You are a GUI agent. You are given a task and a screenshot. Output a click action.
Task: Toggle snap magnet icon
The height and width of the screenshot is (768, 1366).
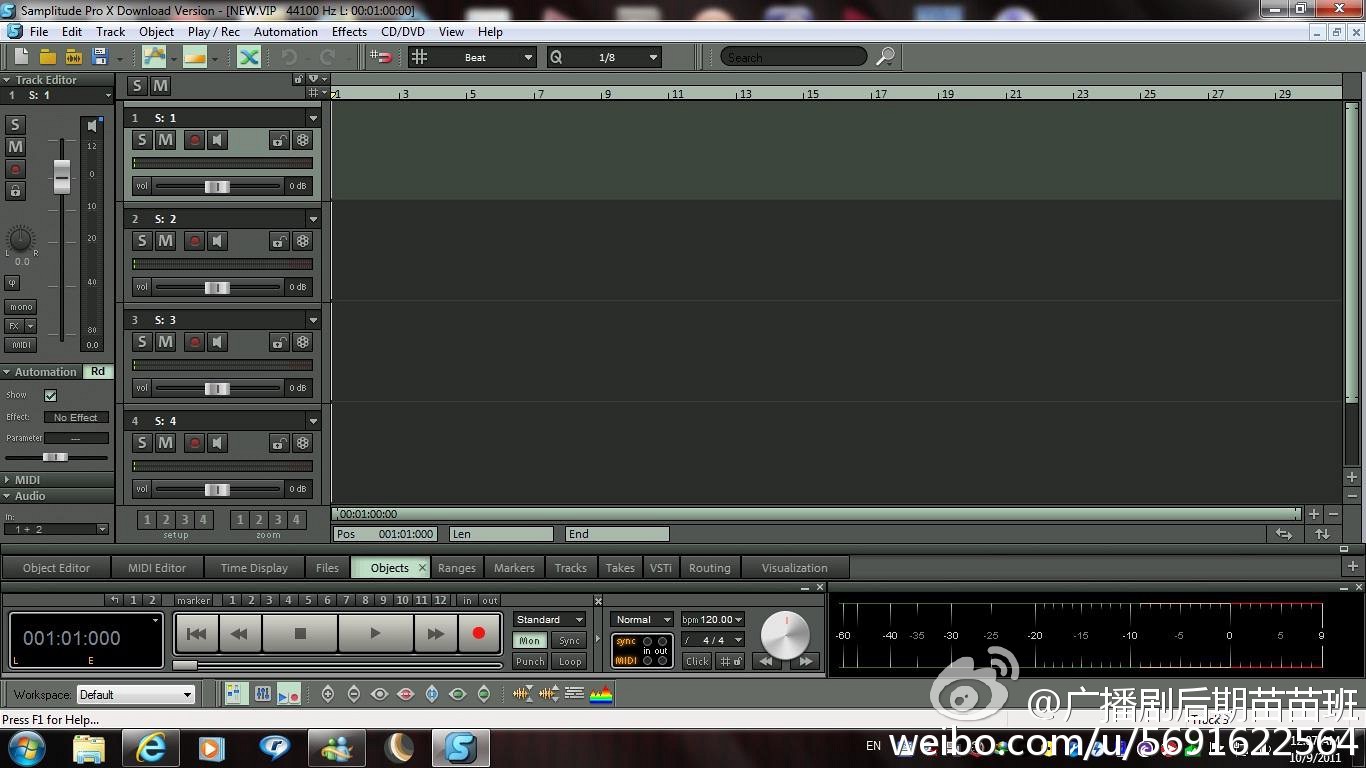coord(381,57)
